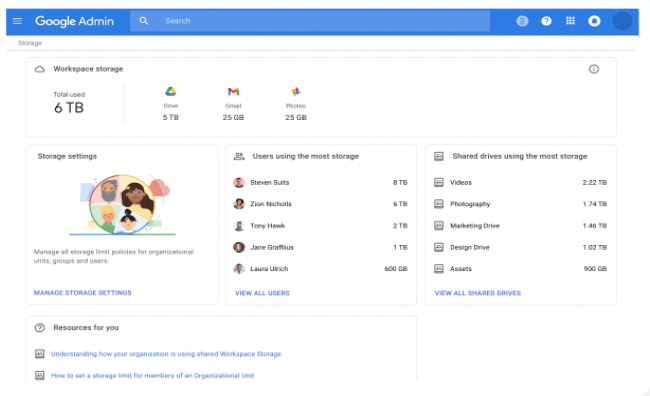The image size is (650, 396).
Task: Open the account profile avatar
Action: [622, 21]
